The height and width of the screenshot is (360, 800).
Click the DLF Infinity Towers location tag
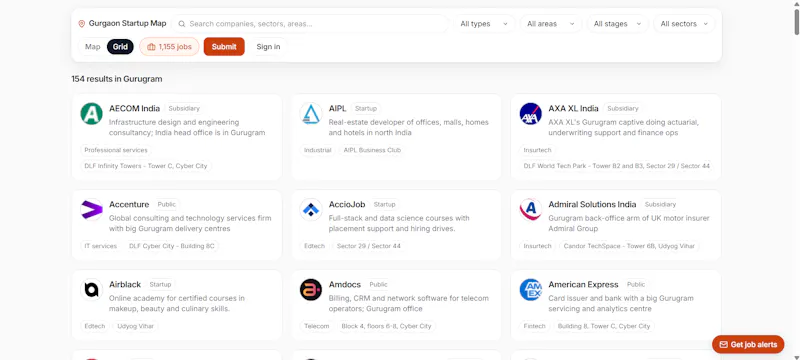click(x=146, y=166)
